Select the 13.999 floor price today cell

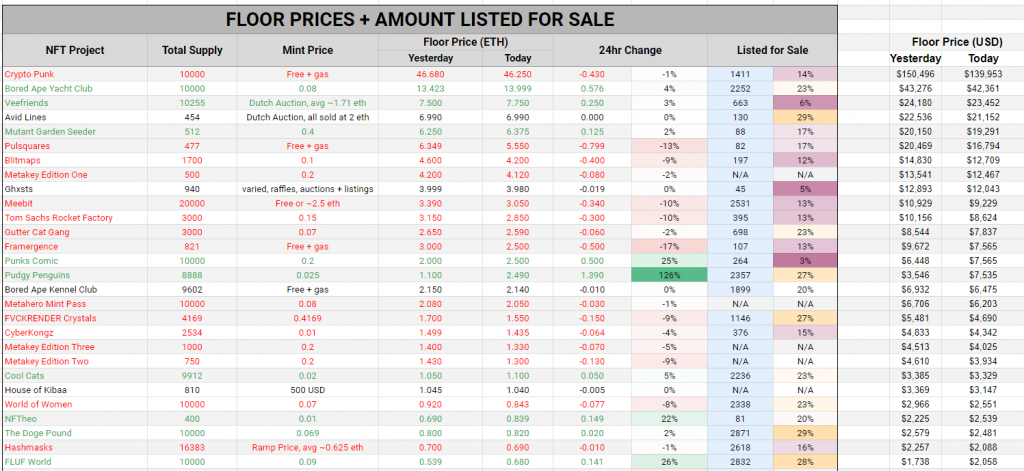[x=518, y=89]
